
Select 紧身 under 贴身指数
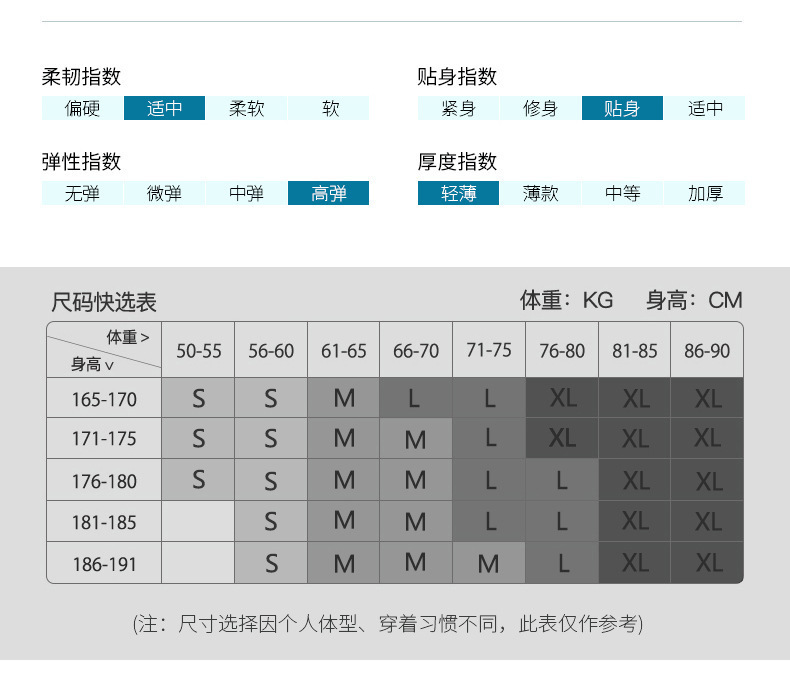(458, 108)
